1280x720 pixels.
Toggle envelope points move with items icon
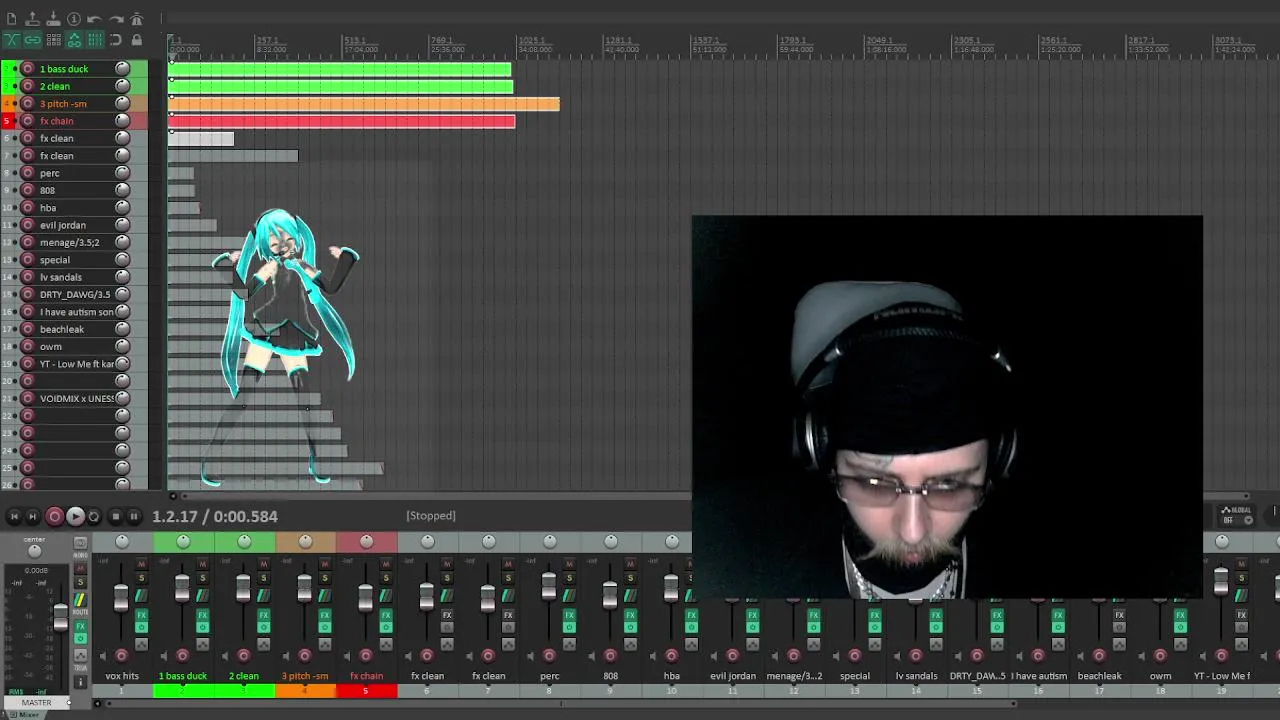(74, 40)
